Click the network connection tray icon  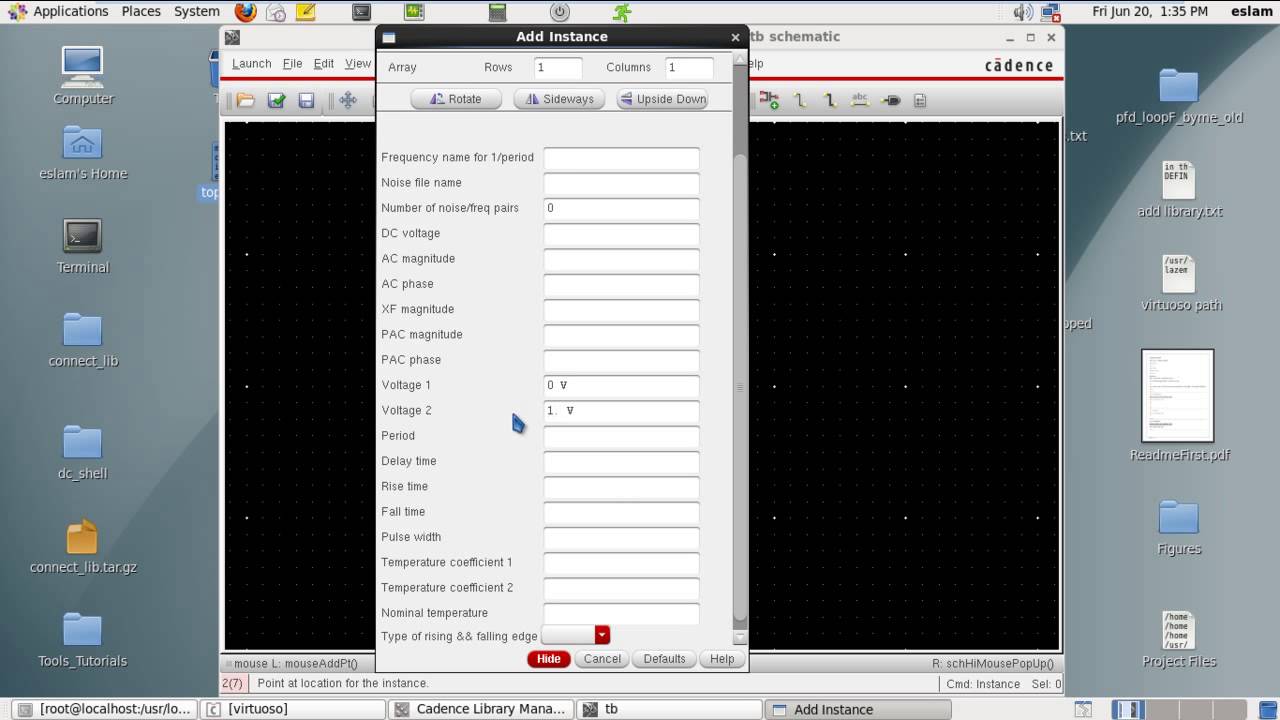click(1050, 12)
